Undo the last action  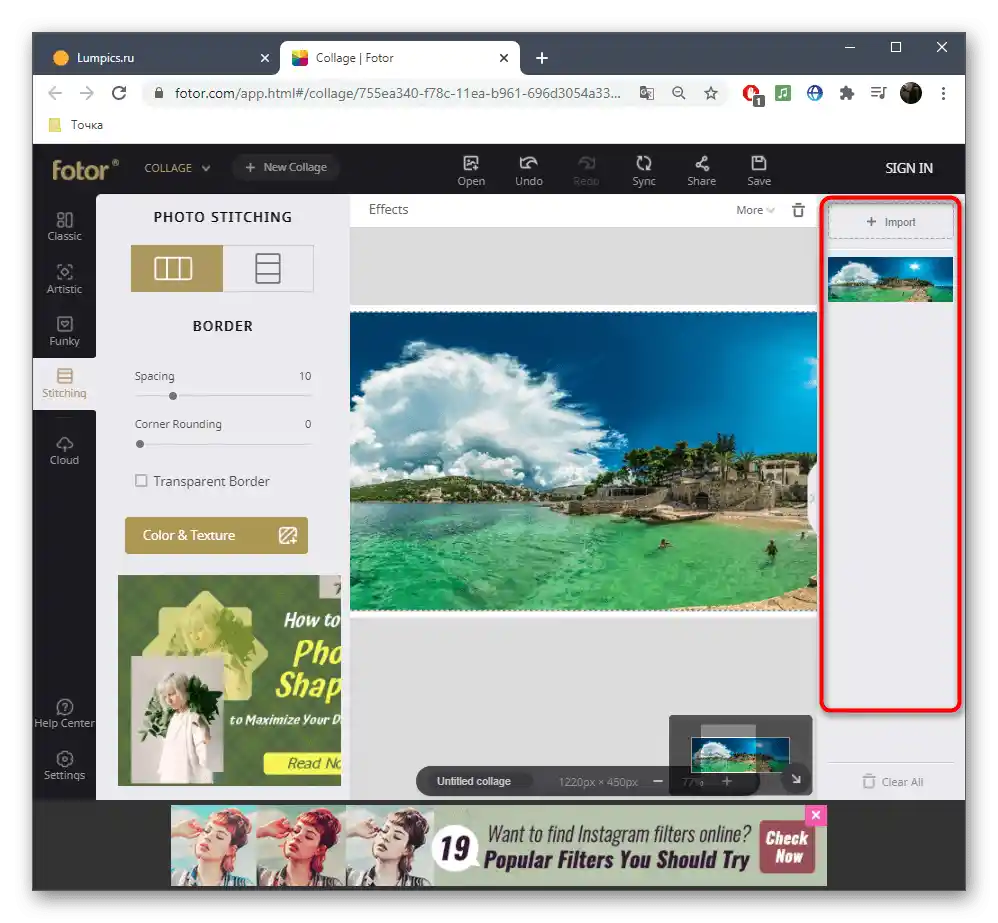tap(528, 171)
